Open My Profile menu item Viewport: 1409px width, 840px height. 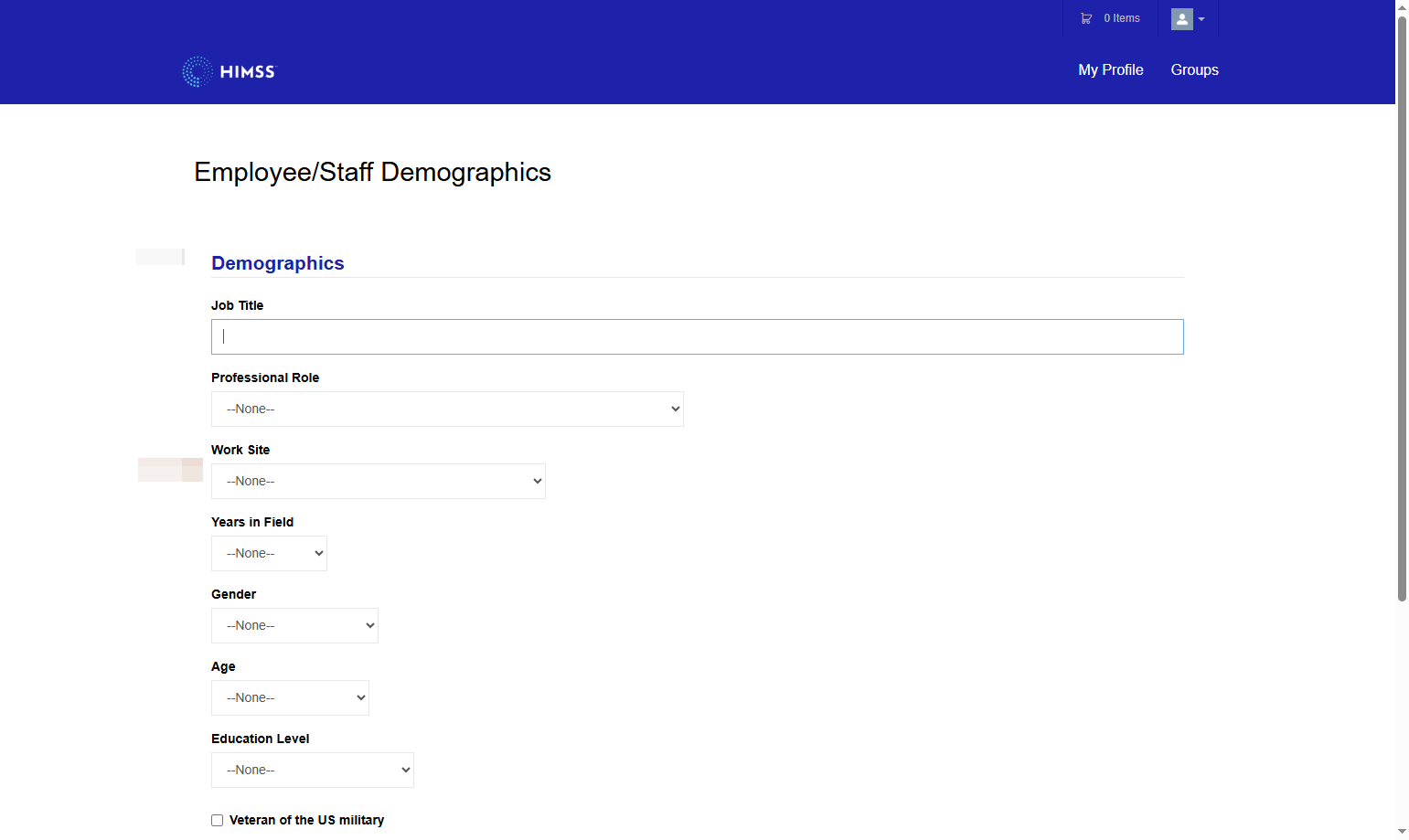1110,69
